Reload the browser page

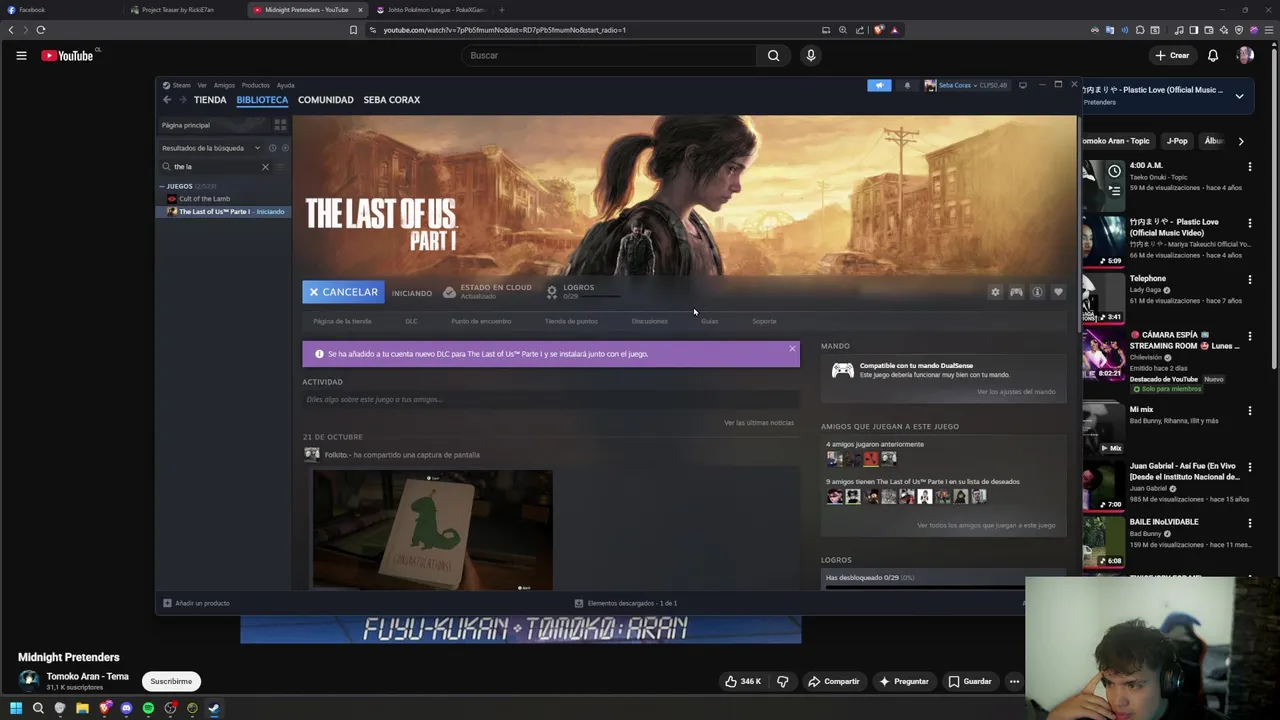click(41, 30)
